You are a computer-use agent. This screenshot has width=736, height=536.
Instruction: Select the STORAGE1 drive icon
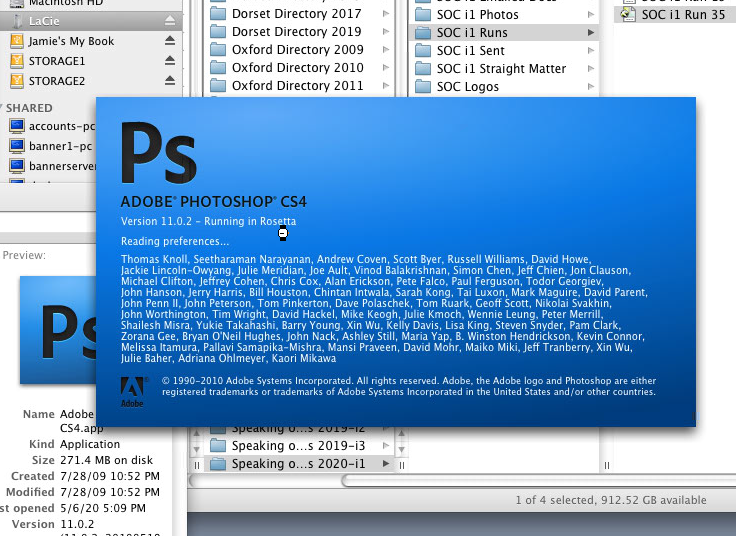point(17,61)
